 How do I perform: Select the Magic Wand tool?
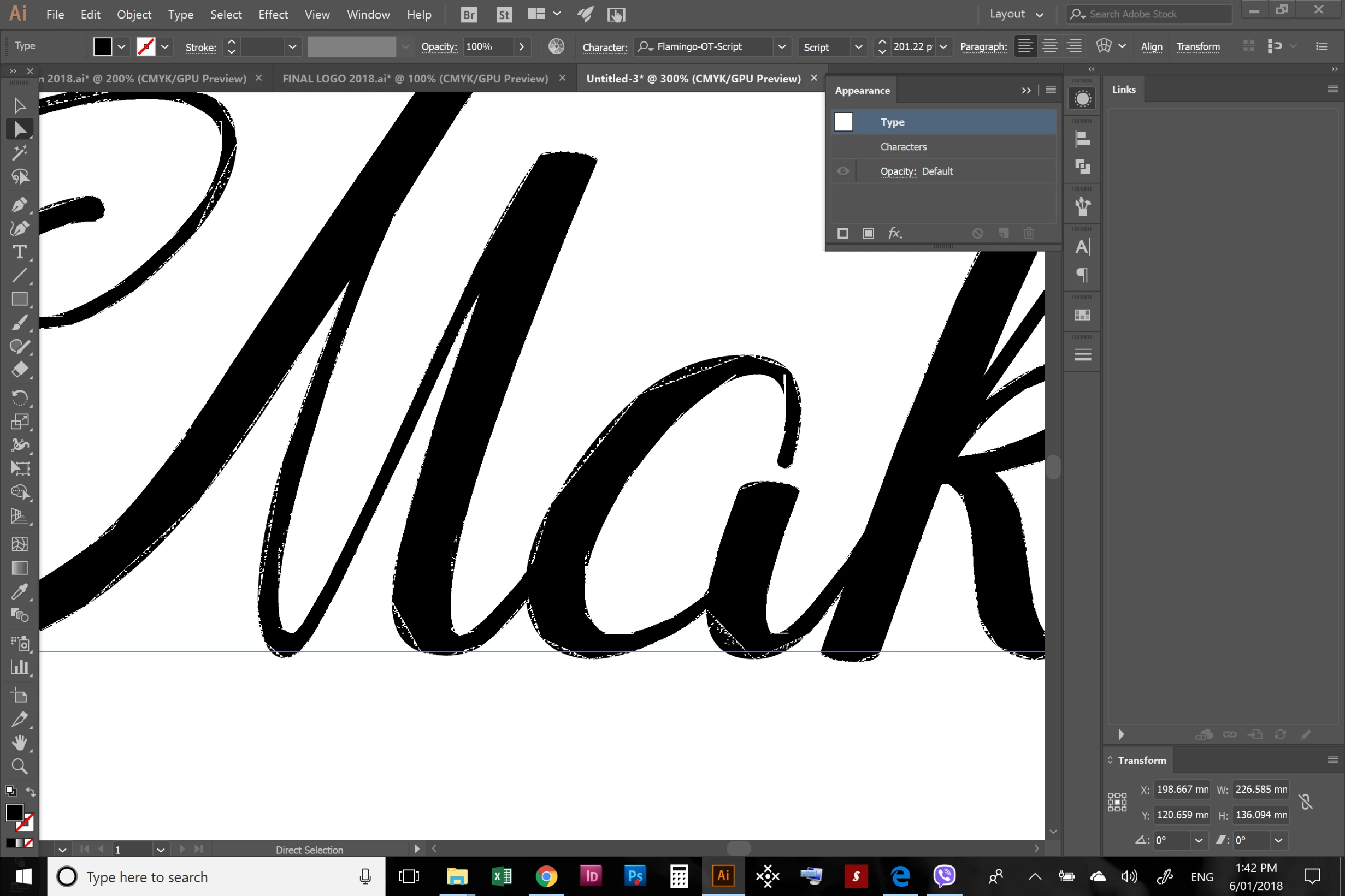pos(19,152)
